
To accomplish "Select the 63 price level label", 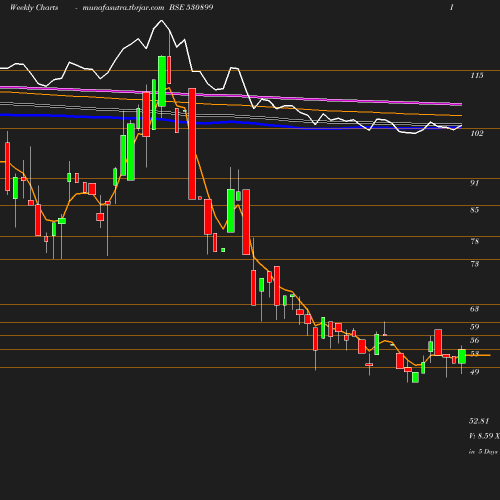I will pyautogui.click(x=475, y=309).
